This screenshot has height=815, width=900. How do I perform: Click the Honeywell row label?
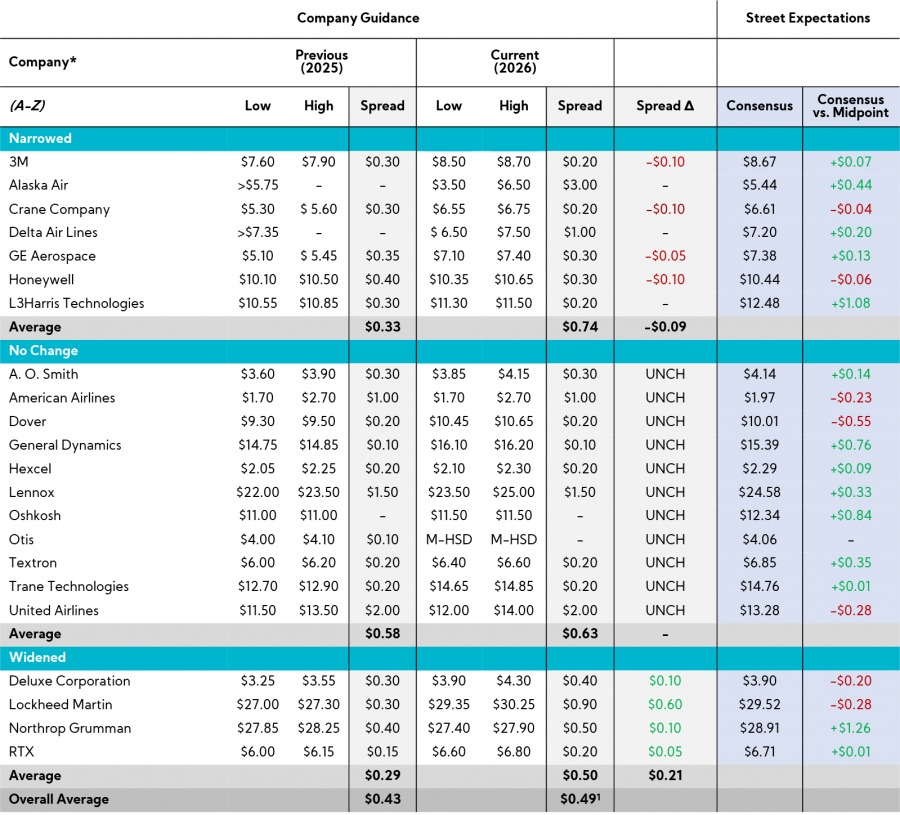click(x=41, y=280)
